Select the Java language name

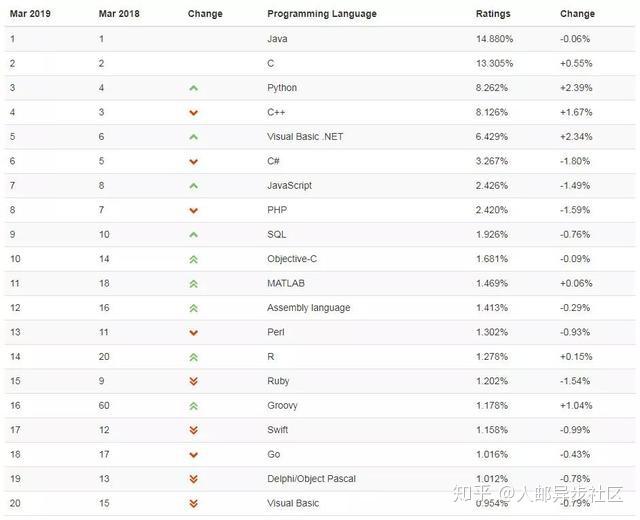(x=277, y=39)
